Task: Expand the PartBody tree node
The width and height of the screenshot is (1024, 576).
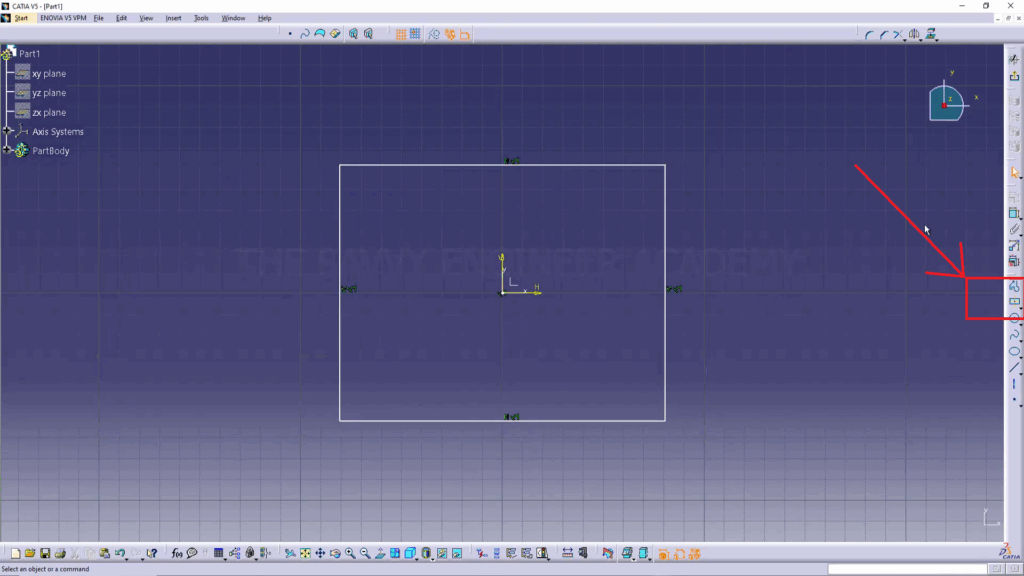Action: pos(7,151)
